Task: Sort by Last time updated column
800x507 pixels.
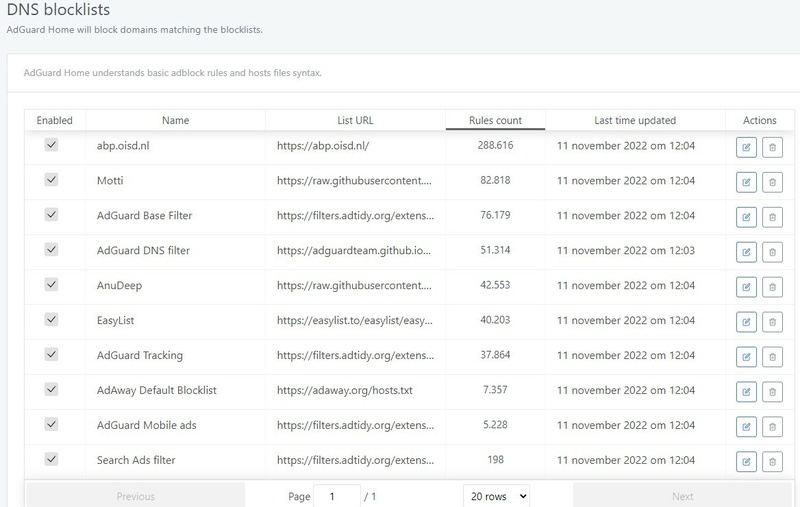Action: tap(635, 120)
